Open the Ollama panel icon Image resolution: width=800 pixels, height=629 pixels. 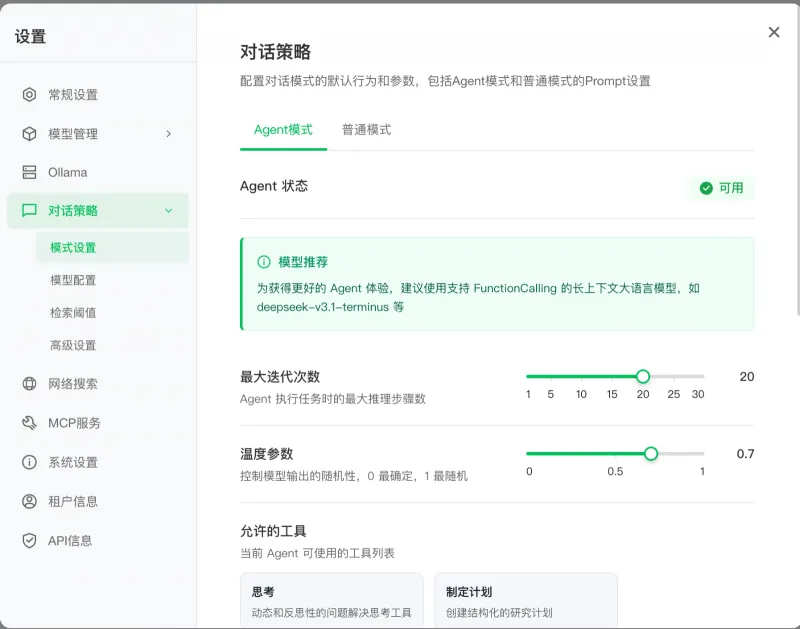coord(30,172)
